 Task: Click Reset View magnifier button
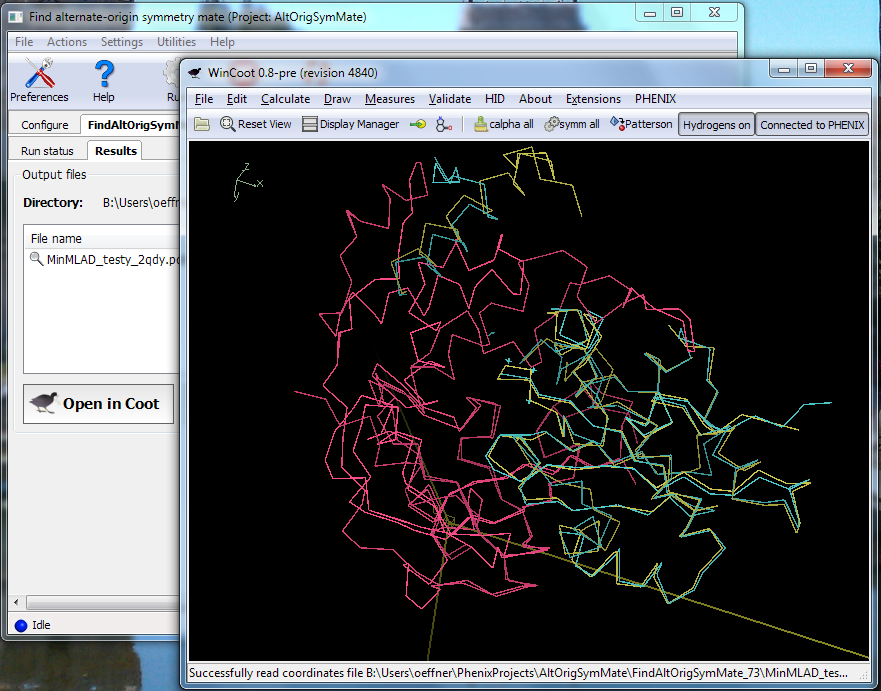click(x=256, y=124)
